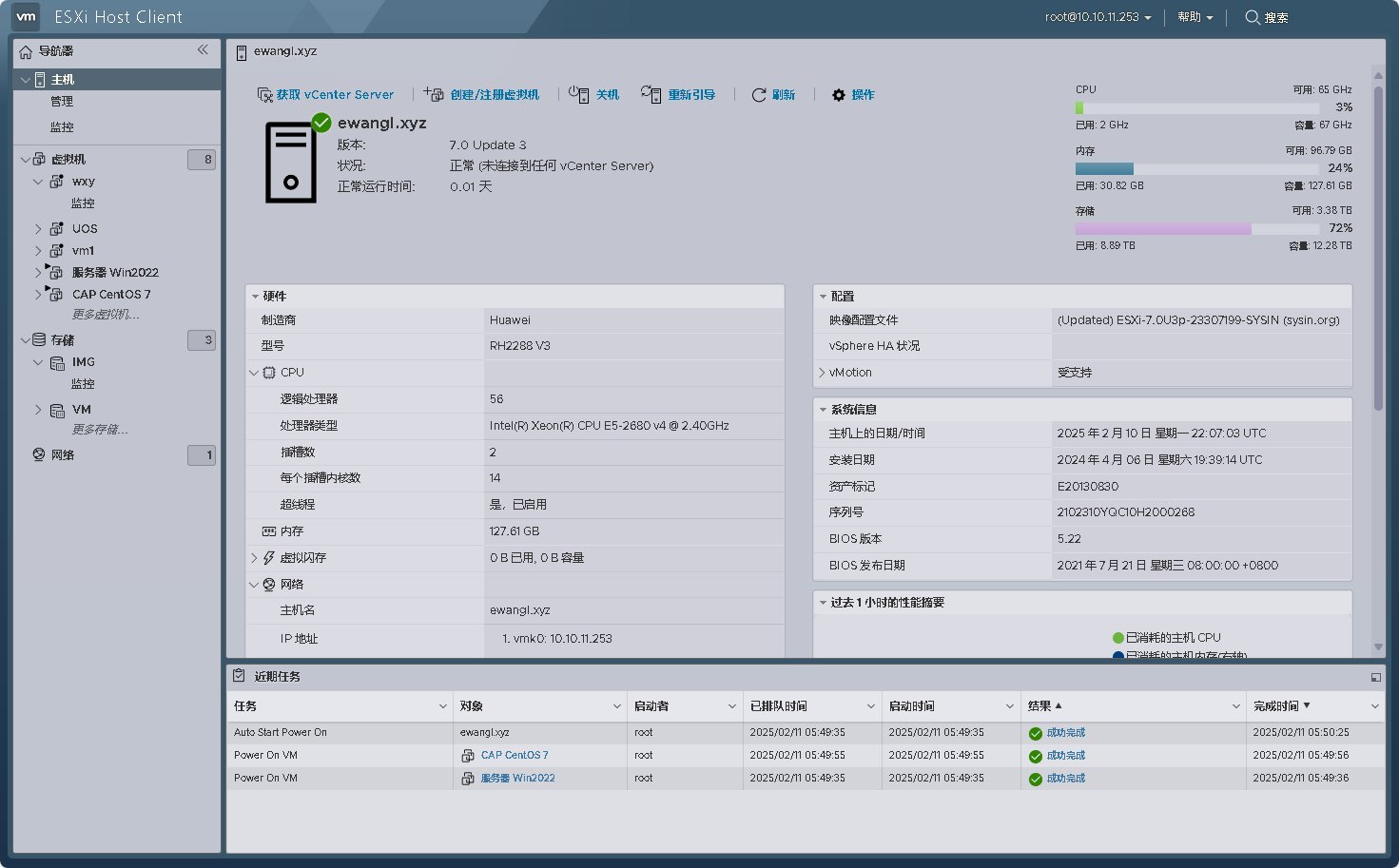Click the 服务器 Win2022 task object link

pyautogui.click(x=517, y=778)
